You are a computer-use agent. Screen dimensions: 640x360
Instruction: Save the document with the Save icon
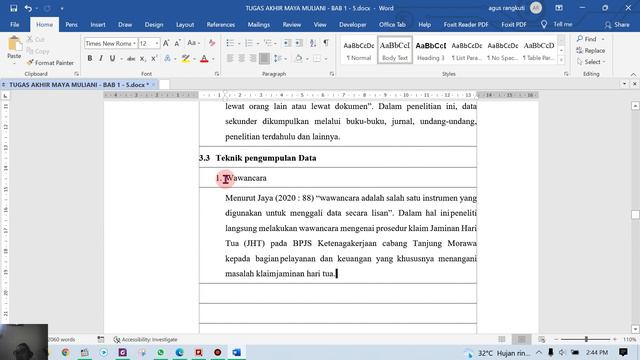coord(13,8)
